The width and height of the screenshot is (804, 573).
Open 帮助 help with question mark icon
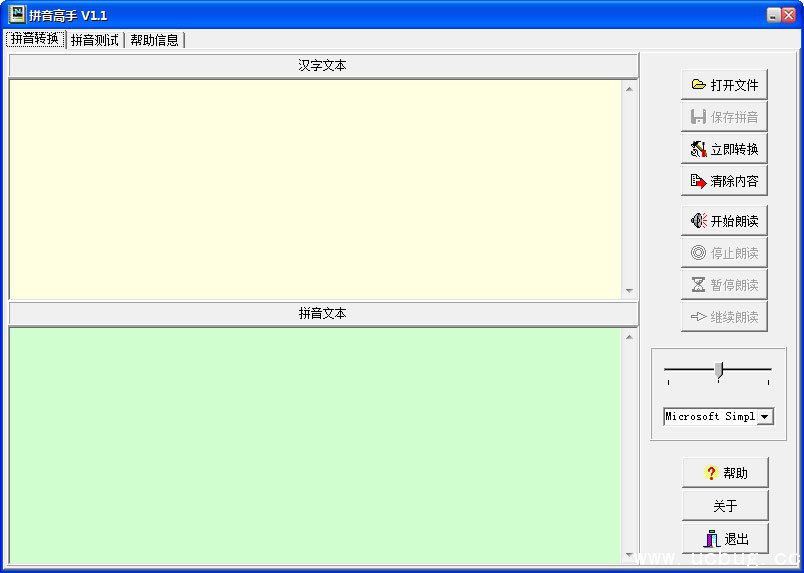[x=724, y=473]
